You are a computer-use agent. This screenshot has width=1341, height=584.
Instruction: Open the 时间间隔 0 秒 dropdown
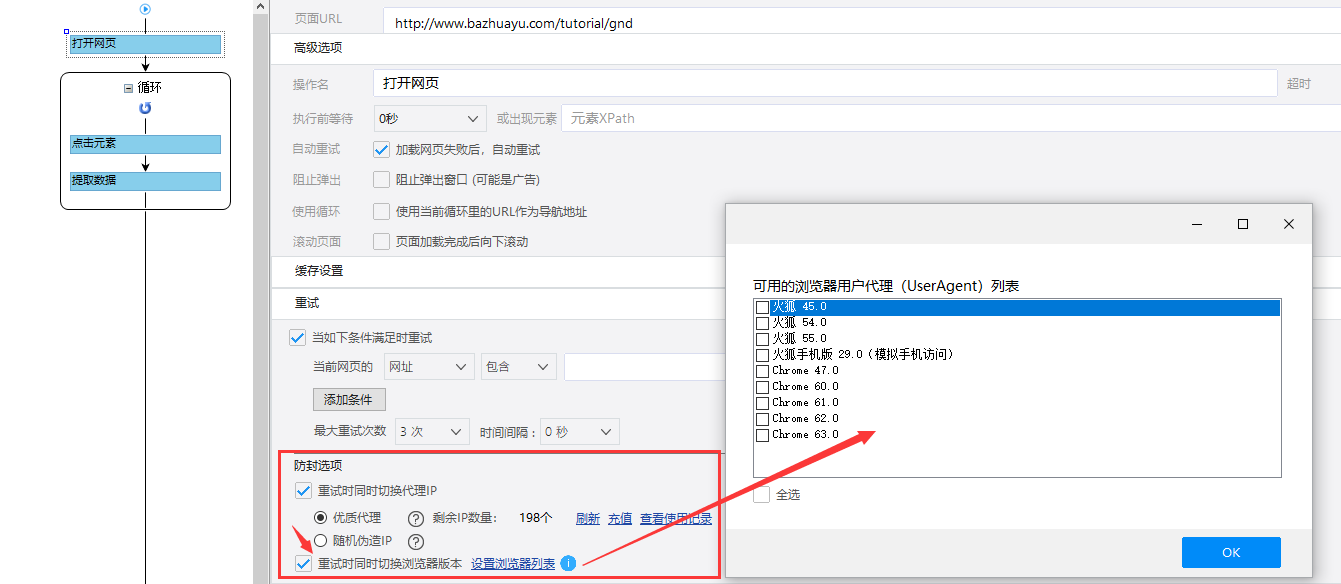pos(579,432)
